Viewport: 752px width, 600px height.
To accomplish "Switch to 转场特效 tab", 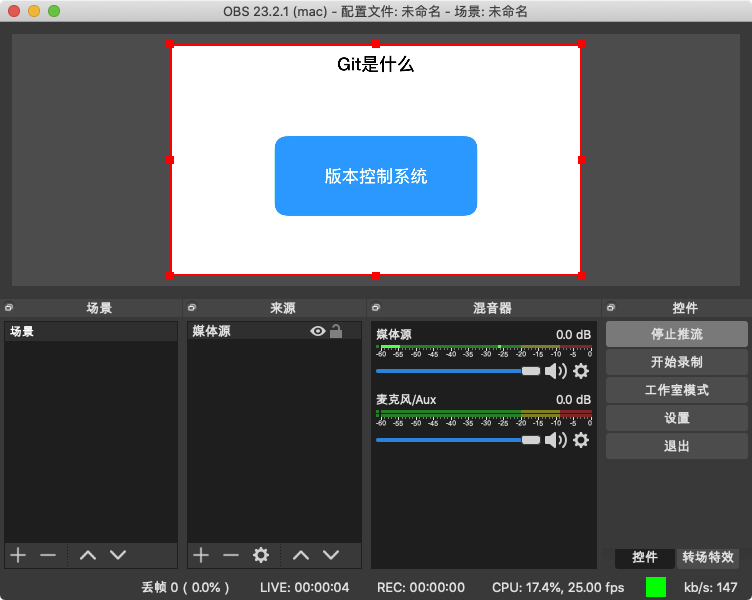I will pyautogui.click(x=708, y=557).
